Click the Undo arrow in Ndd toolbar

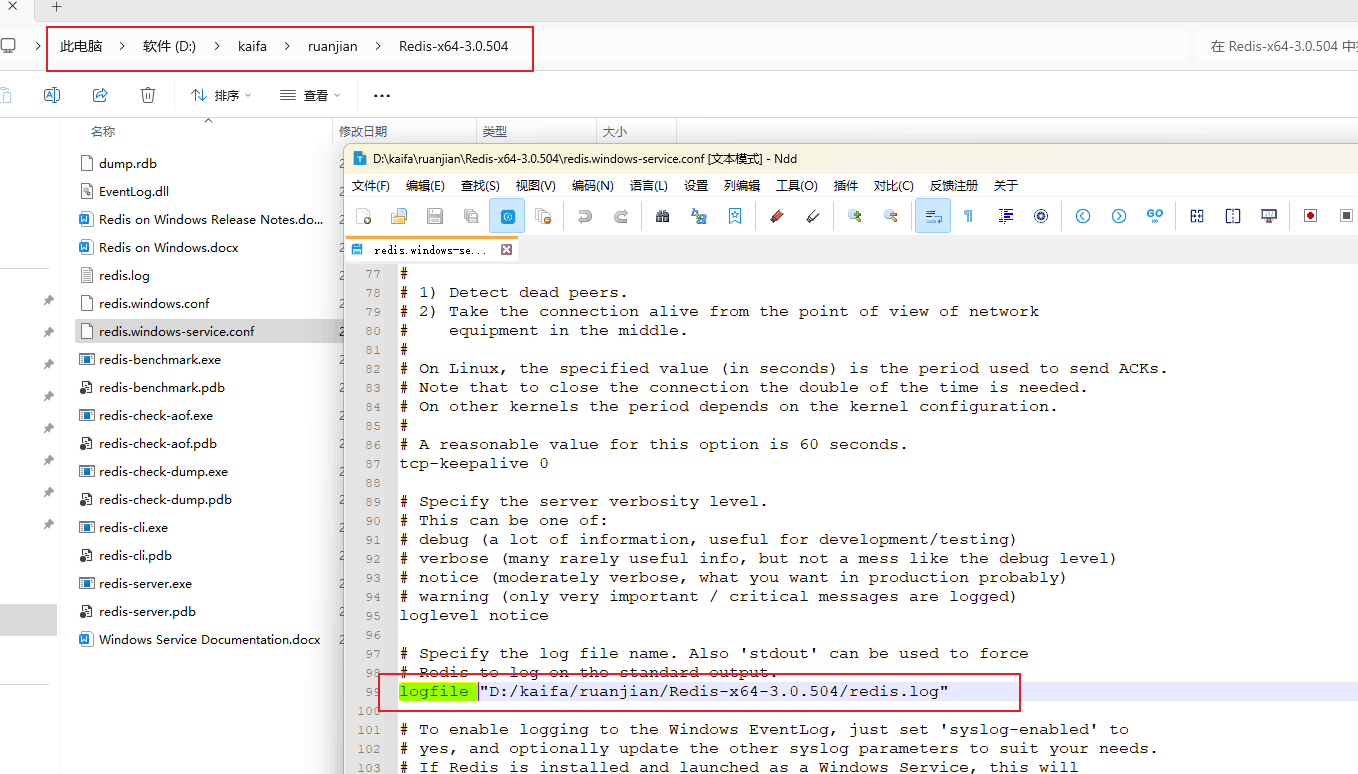tap(585, 216)
